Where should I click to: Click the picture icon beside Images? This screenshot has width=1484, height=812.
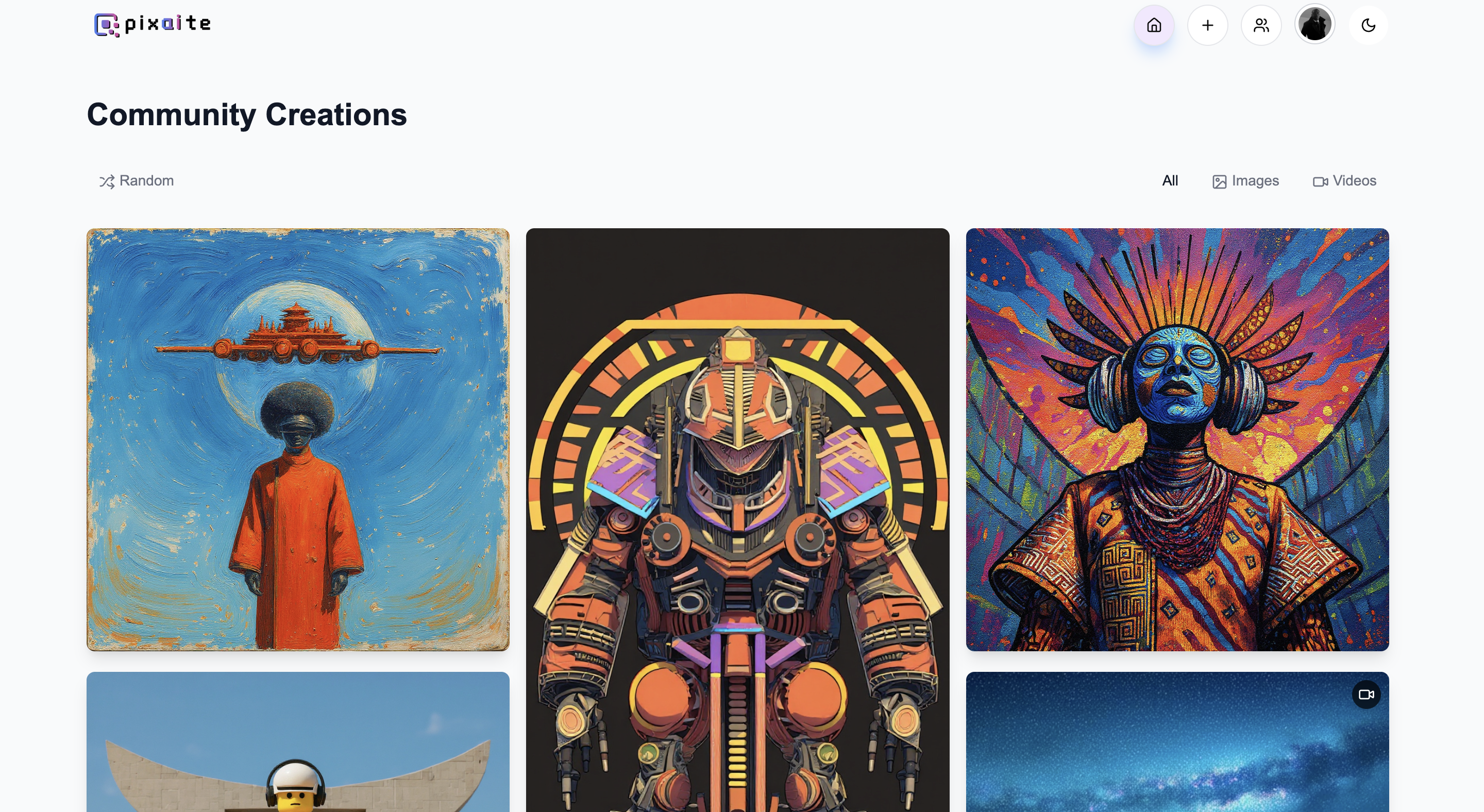1219,182
